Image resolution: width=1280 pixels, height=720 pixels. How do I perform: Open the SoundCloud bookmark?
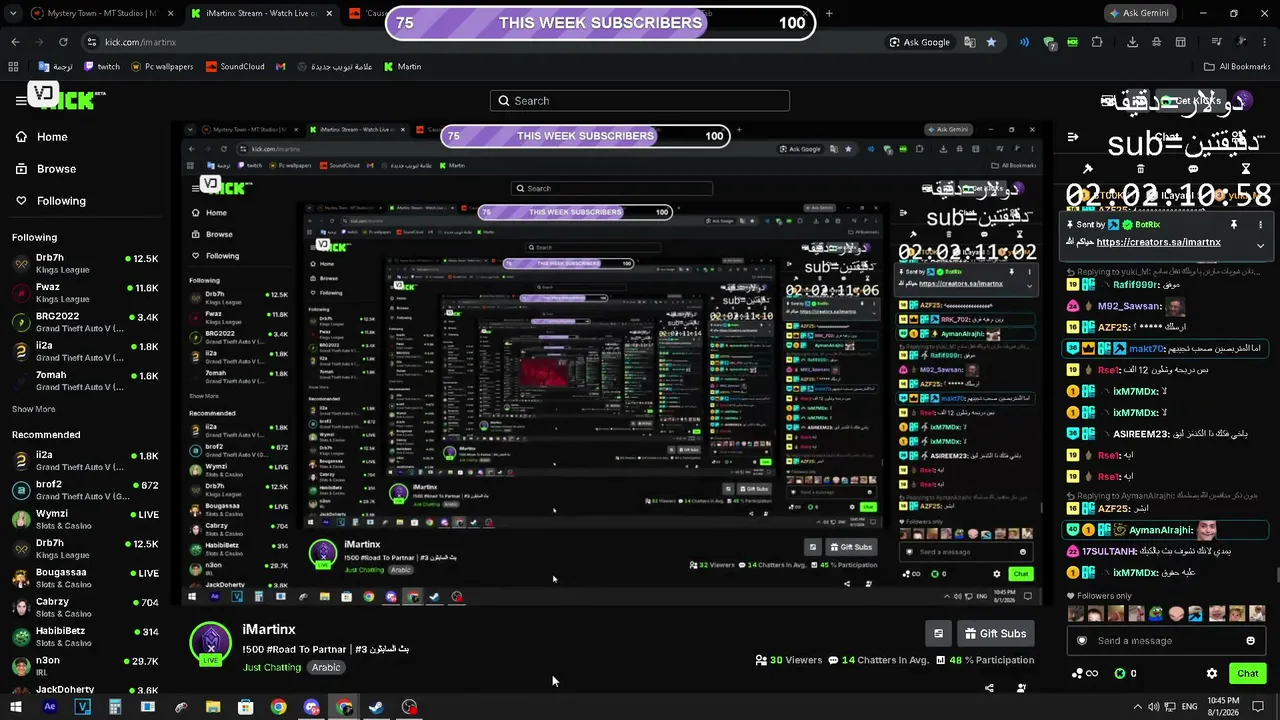pyautogui.click(x=235, y=67)
